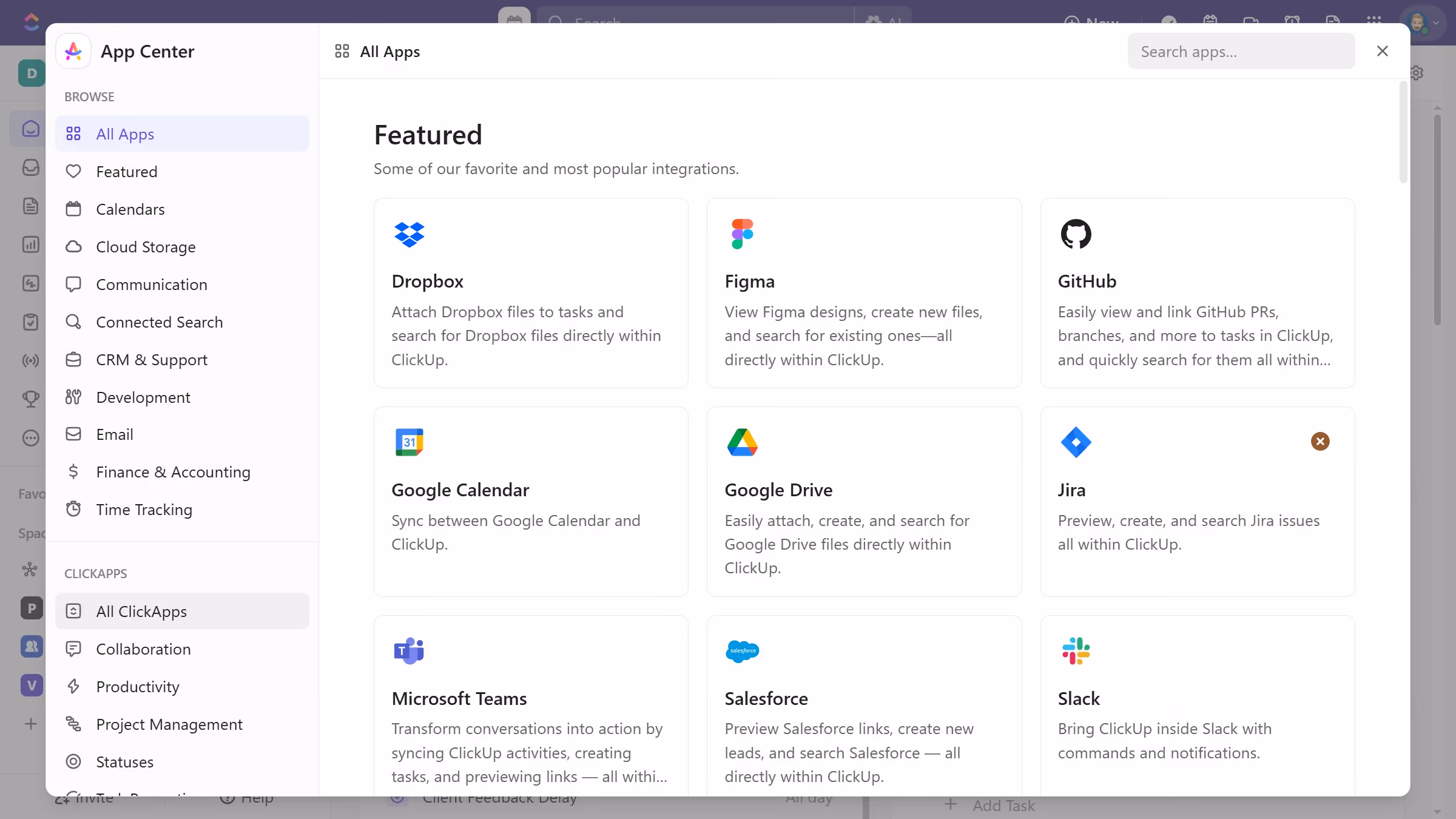The image size is (1456, 819).
Task: Click the Slack card title
Action: 1079,699
